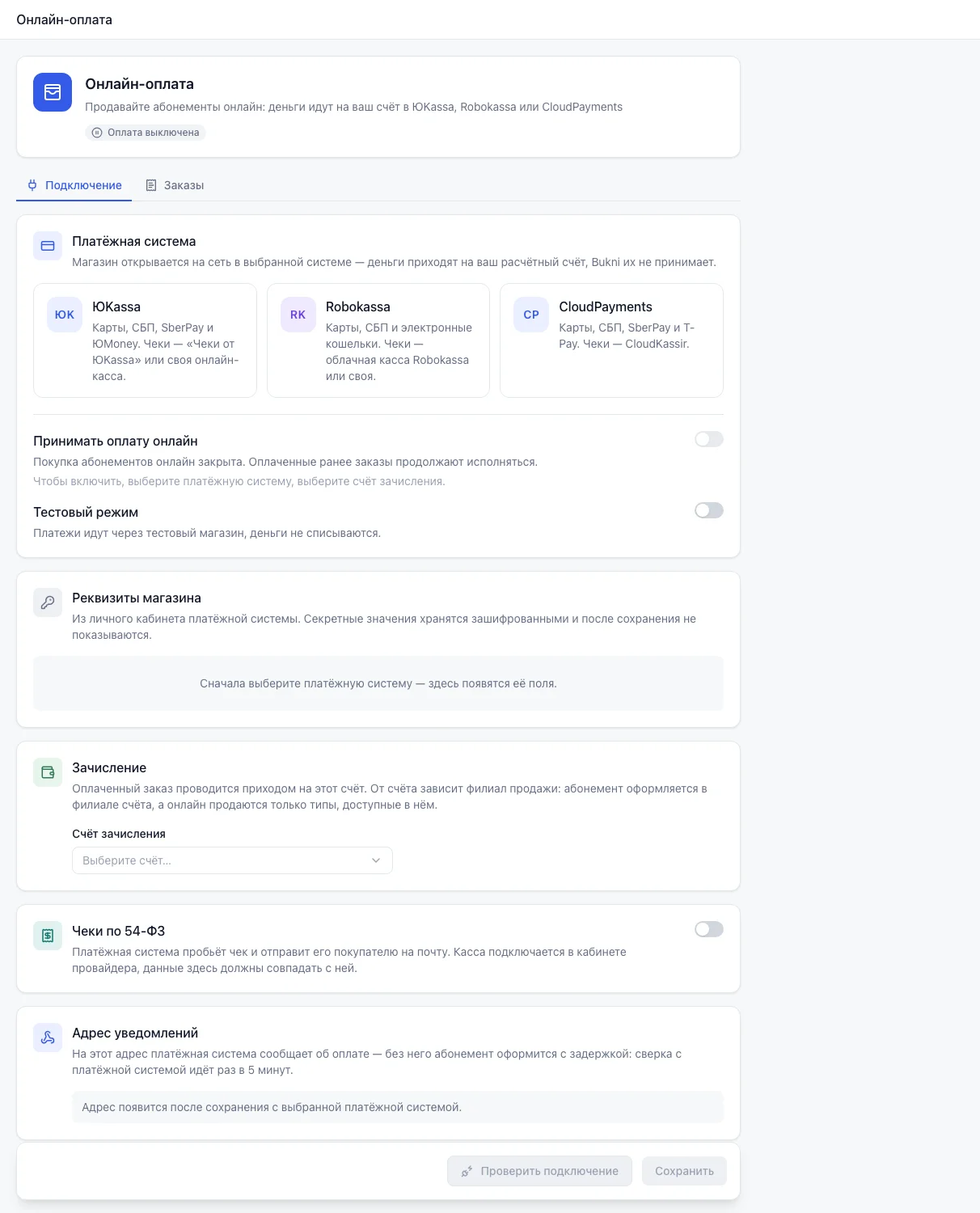Click the Robokassa description text
The image size is (980, 1213).
click(399, 352)
